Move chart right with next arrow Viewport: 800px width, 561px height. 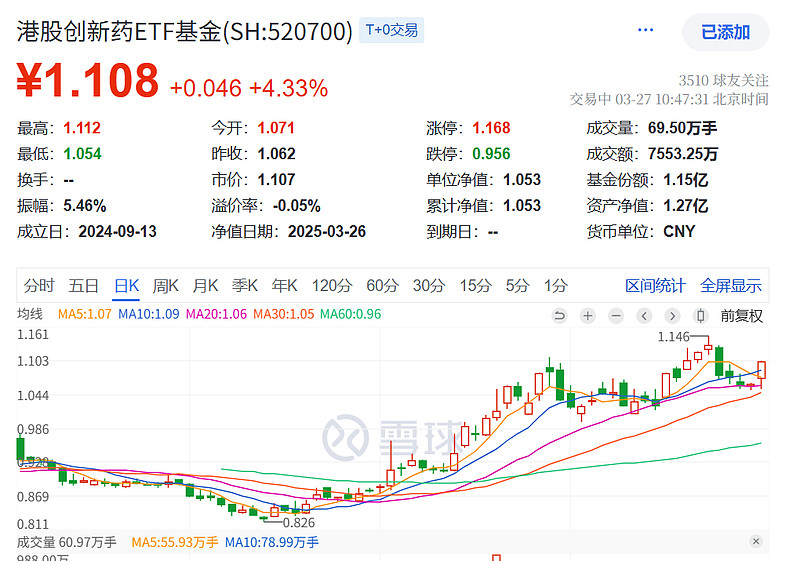672,316
